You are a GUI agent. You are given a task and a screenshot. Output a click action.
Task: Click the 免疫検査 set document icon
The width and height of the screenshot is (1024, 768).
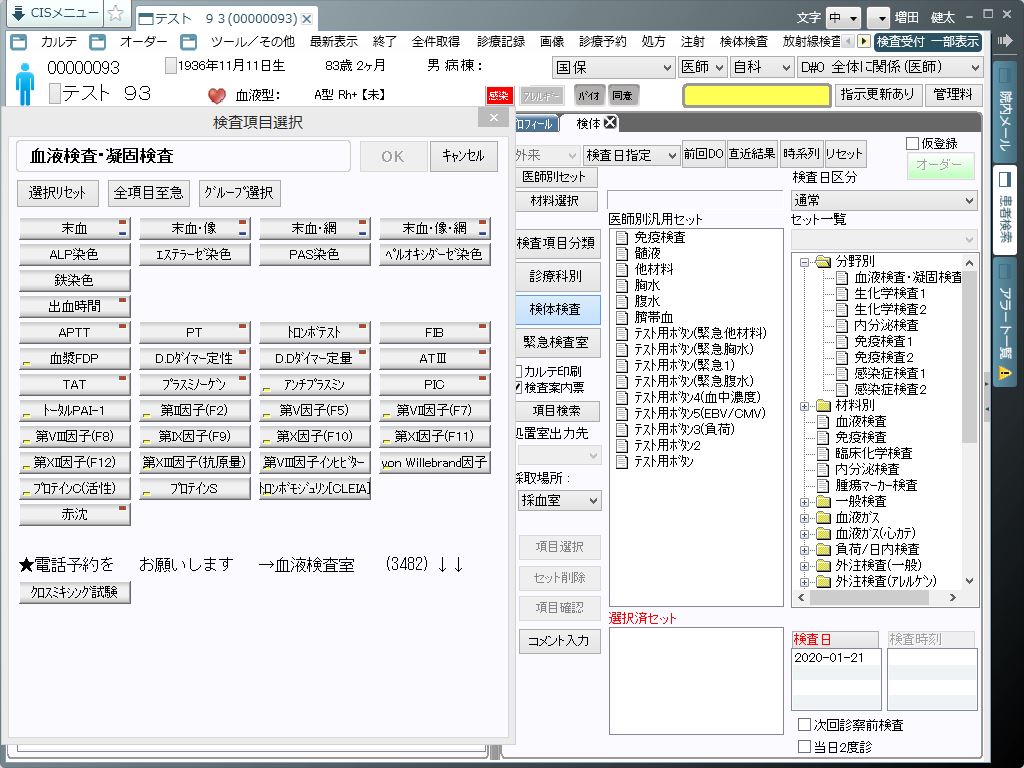pos(622,238)
